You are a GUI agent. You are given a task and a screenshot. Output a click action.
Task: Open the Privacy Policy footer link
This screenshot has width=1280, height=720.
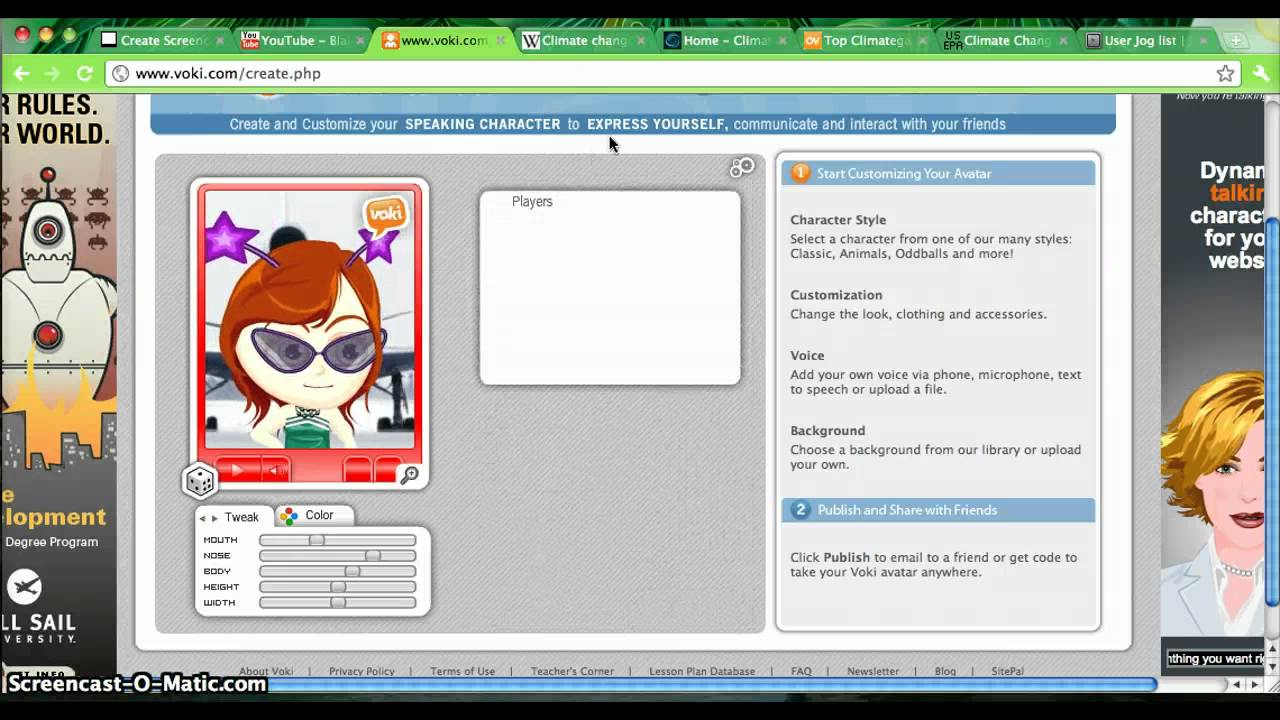click(361, 671)
